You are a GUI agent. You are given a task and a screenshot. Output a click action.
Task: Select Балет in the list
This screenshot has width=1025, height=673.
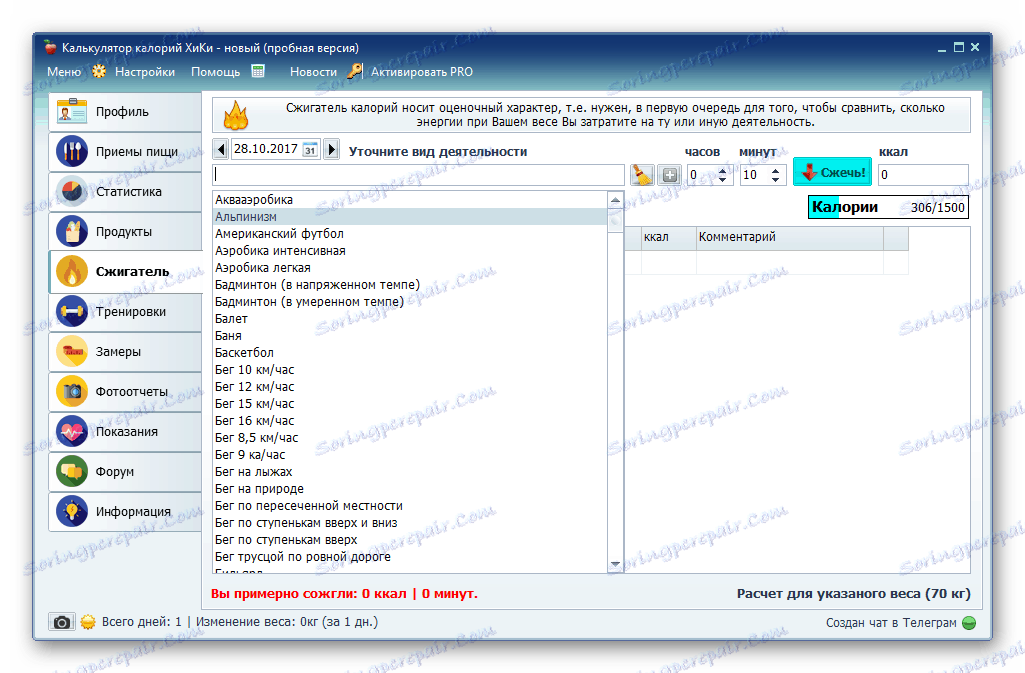point(411,319)
